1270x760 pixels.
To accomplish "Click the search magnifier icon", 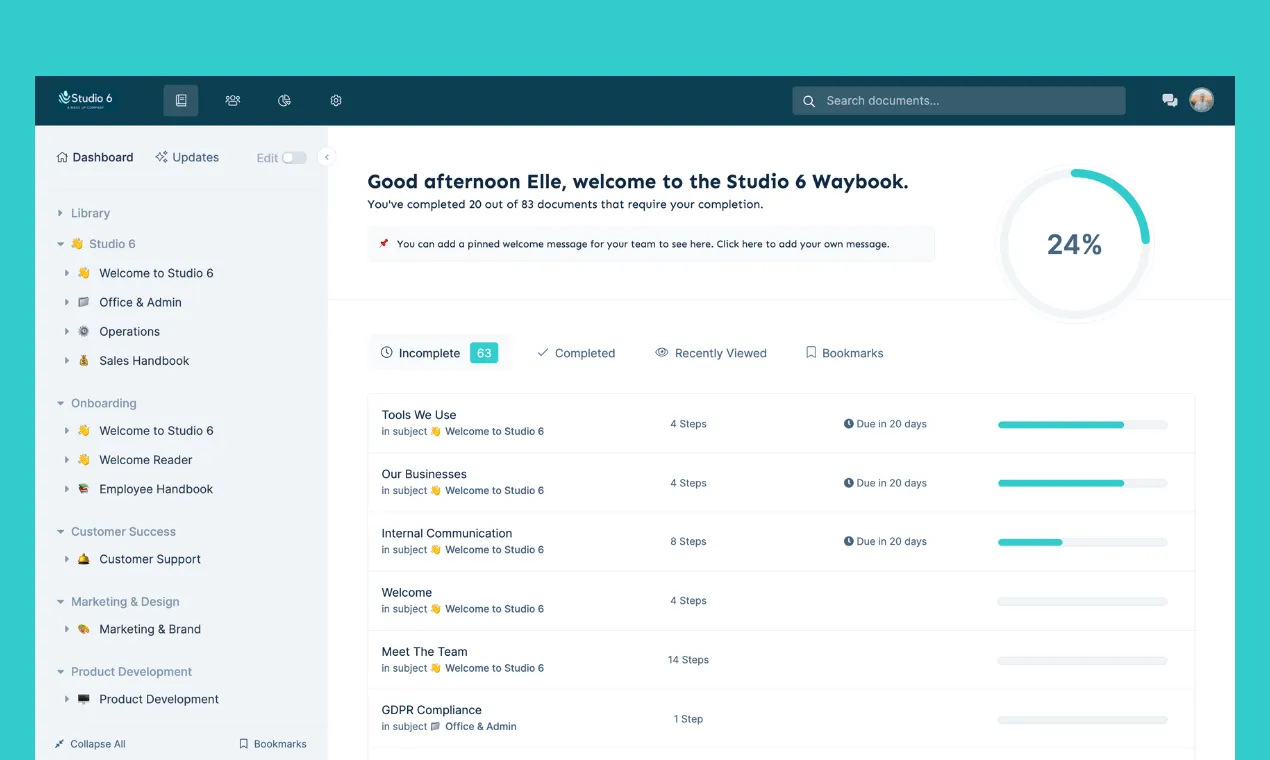I will pos(809,101).
